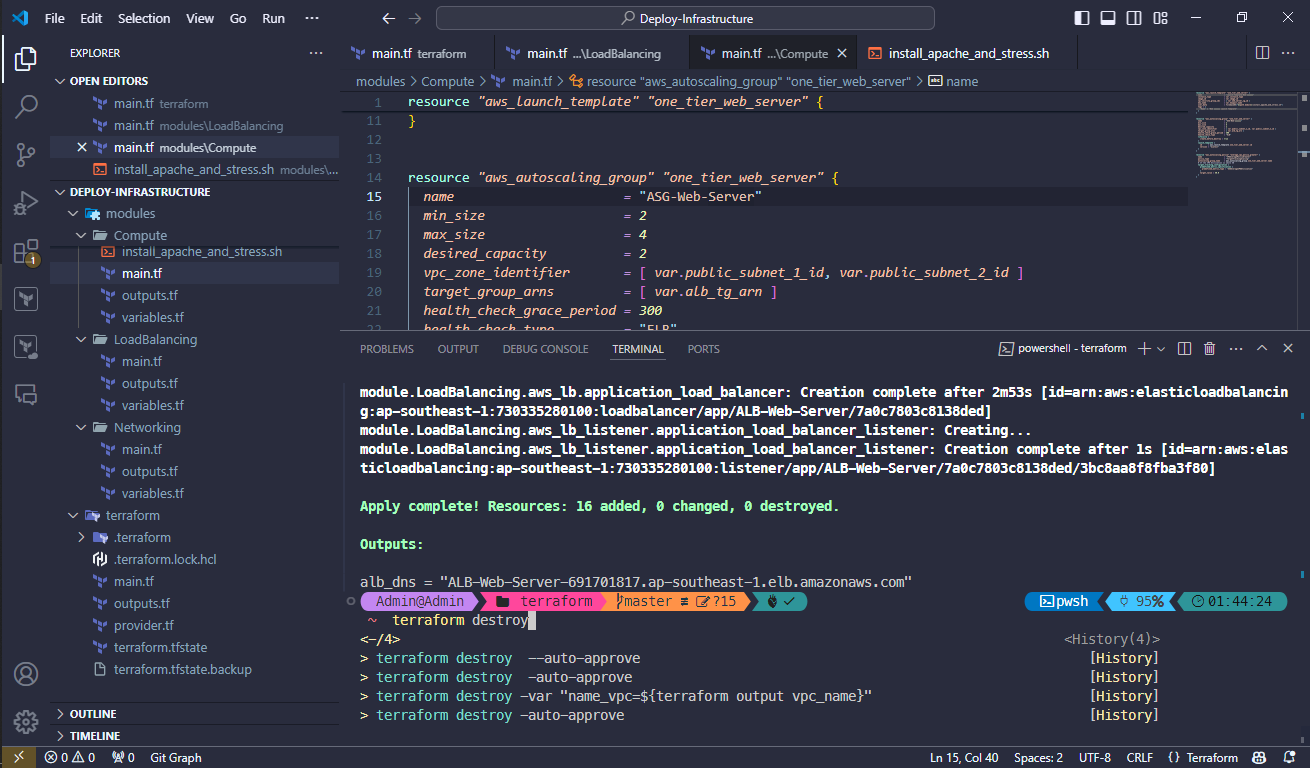Close the terminal panel

(x=1288, y=349)
